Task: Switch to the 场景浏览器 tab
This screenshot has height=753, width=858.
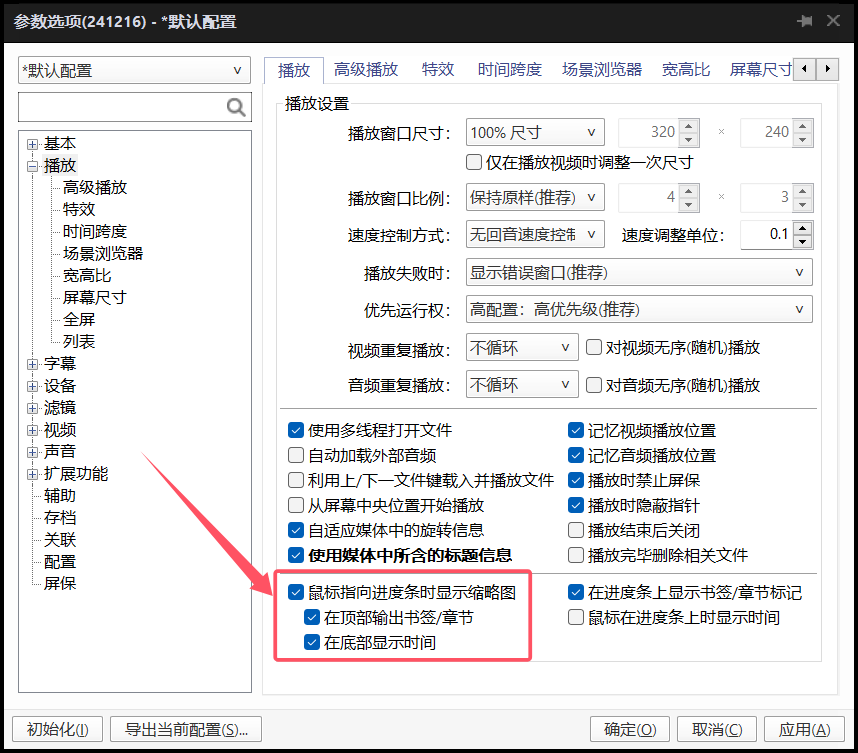Action: tap(602, 70)
